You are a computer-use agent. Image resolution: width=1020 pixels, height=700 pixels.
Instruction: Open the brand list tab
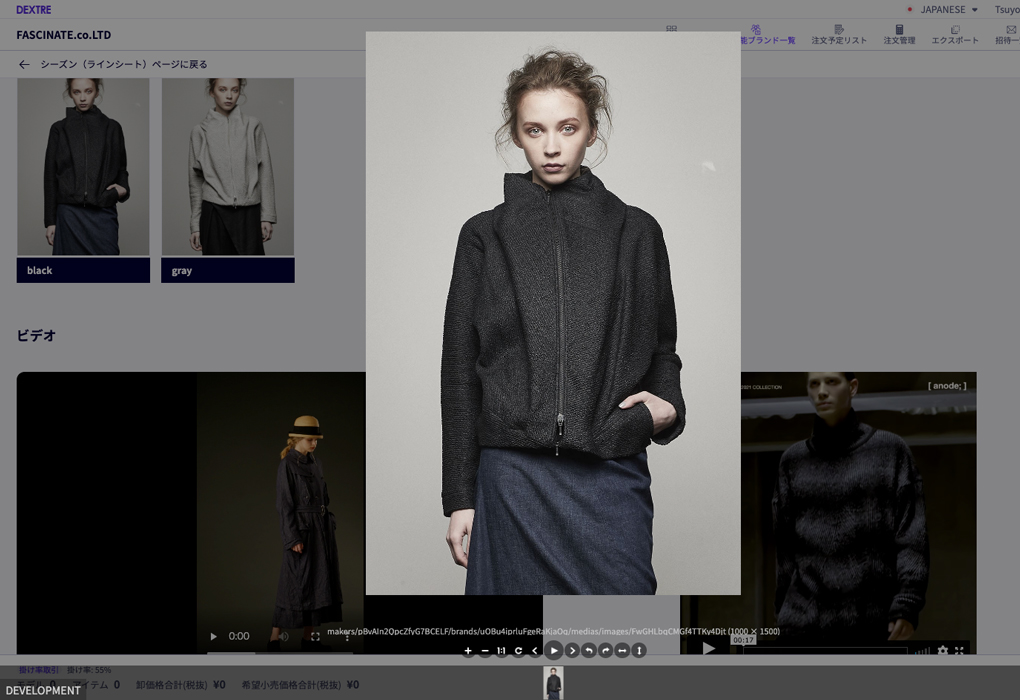click(768, 34)
